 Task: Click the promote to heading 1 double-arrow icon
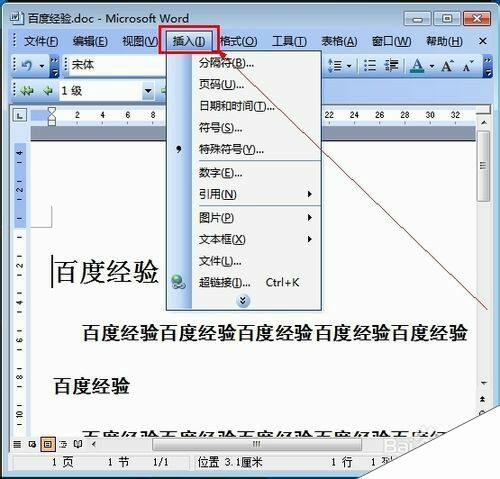pos(27,90)
